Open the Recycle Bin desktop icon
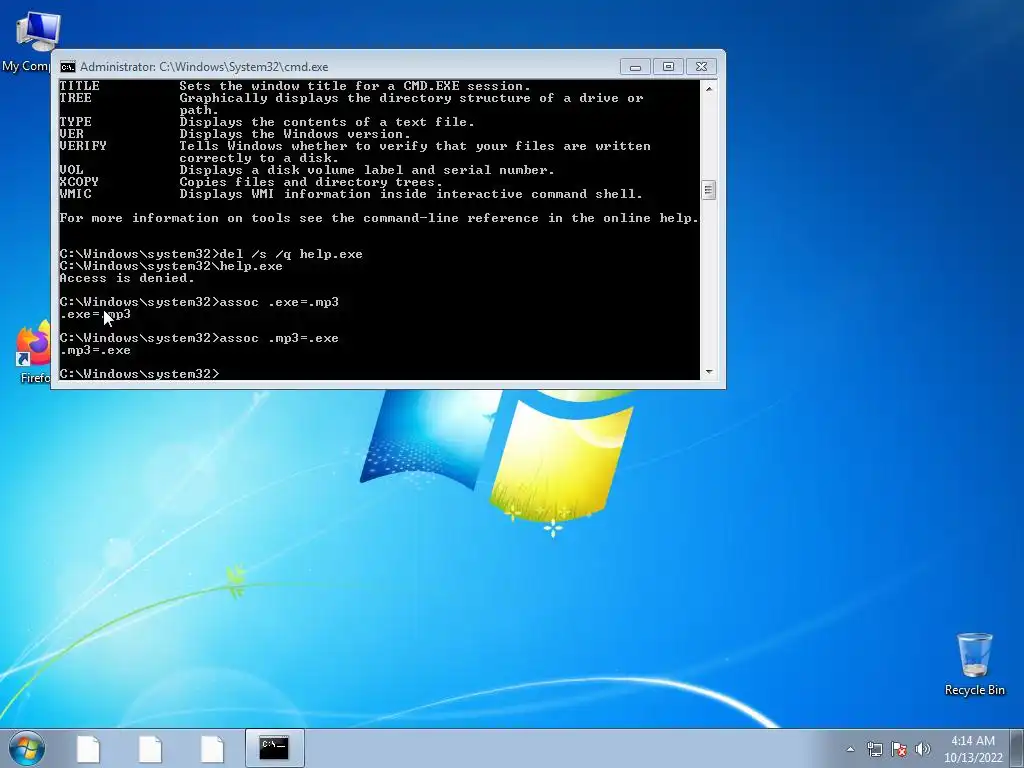Screen dimensions: 1024x768 974,664
